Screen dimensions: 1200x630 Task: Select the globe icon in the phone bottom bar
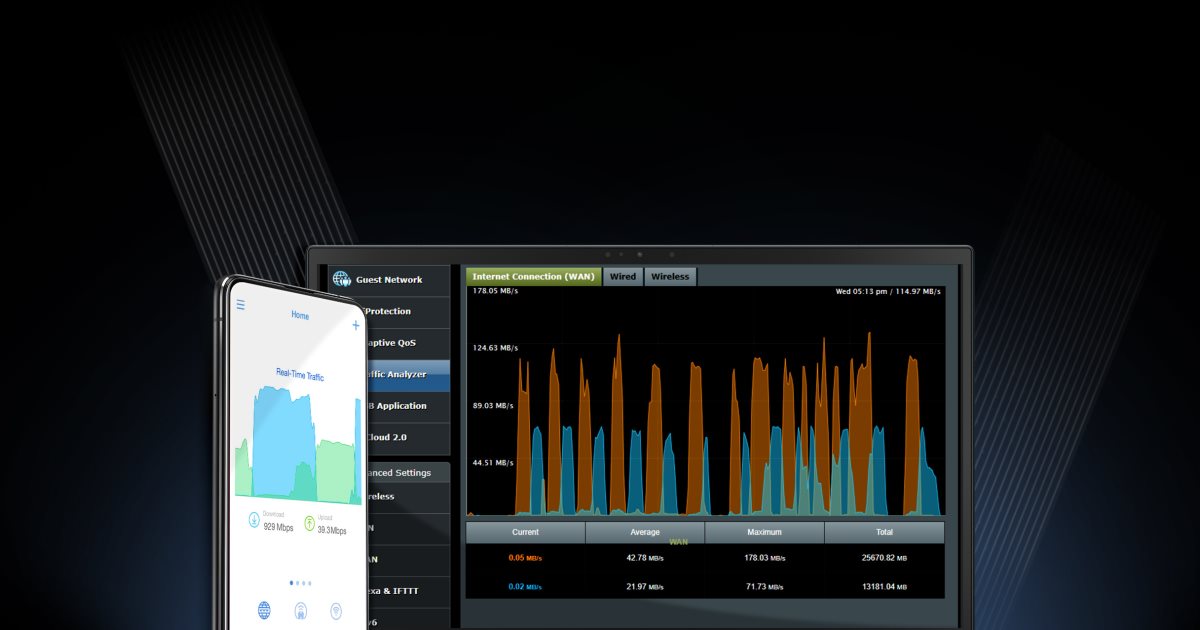tap(264, 610)
